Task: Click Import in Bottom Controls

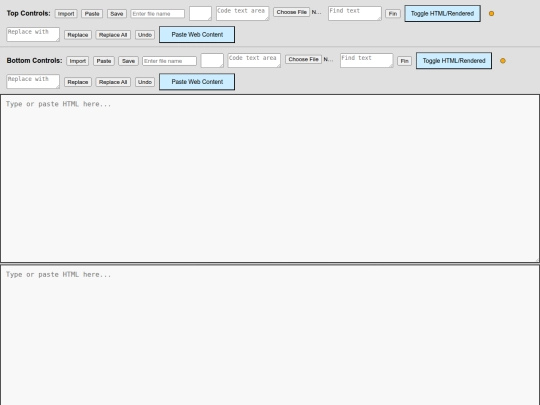Action: [77, 61]
